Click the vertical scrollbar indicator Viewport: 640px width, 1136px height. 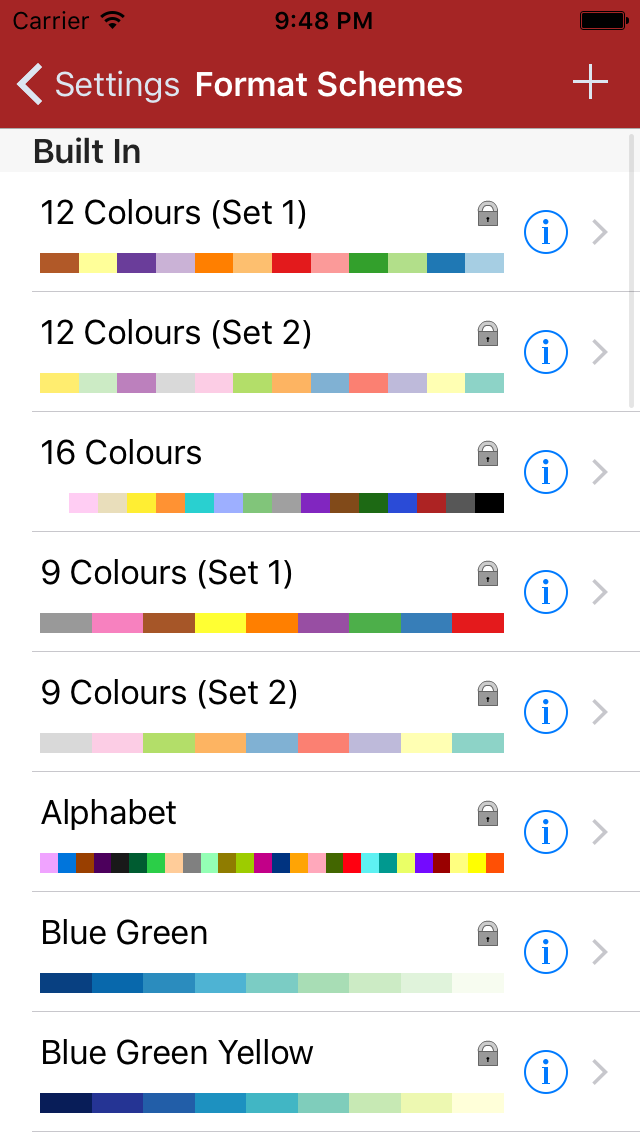[x=632, y=270]
